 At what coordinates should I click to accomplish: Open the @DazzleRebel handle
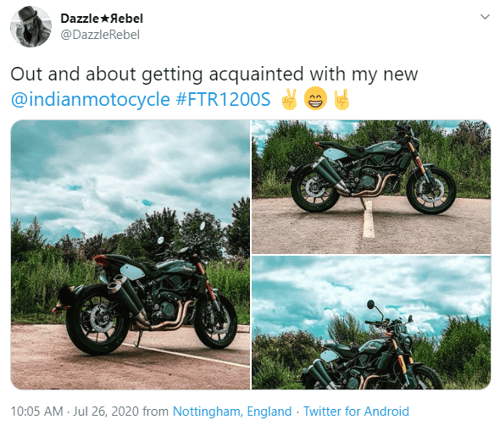coord(100,35)
